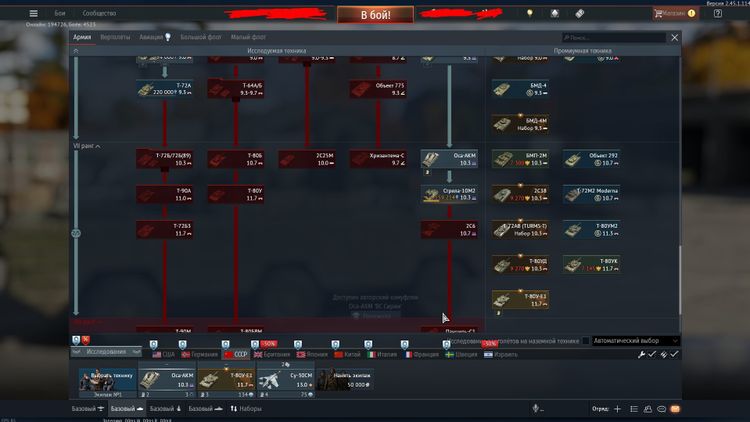750x422 pixels.
Task: Switch to the Большой флот tab
Action: 201,37
